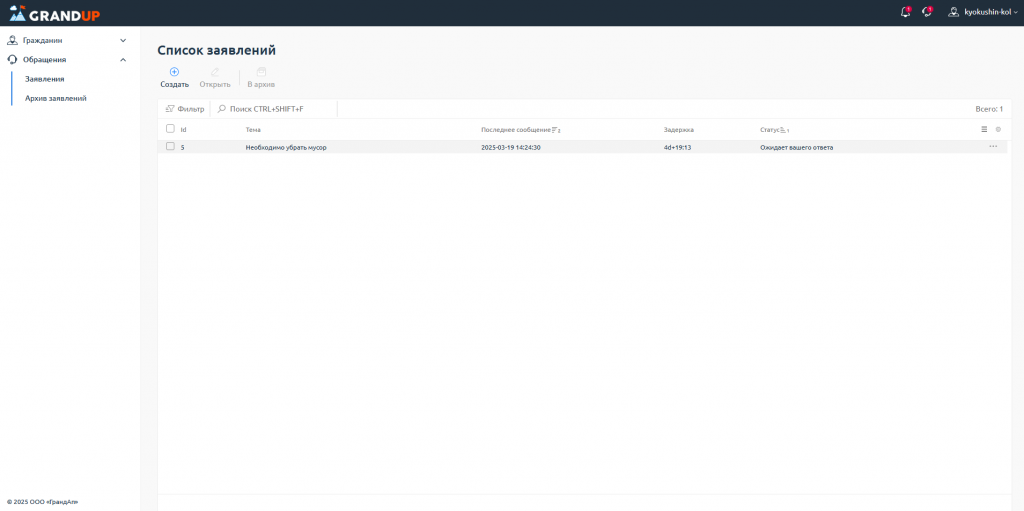Screen dimensions: 1024x511
Task: Click the Фильтр filter button
Action: pos(185,108)
